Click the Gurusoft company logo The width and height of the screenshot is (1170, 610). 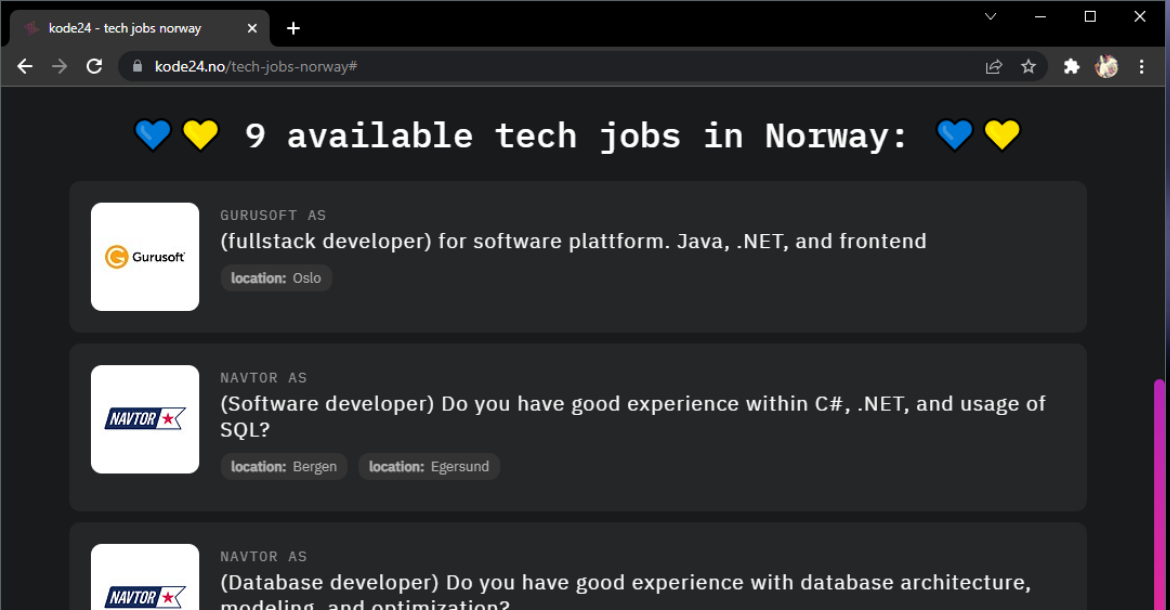pos(144,256)
